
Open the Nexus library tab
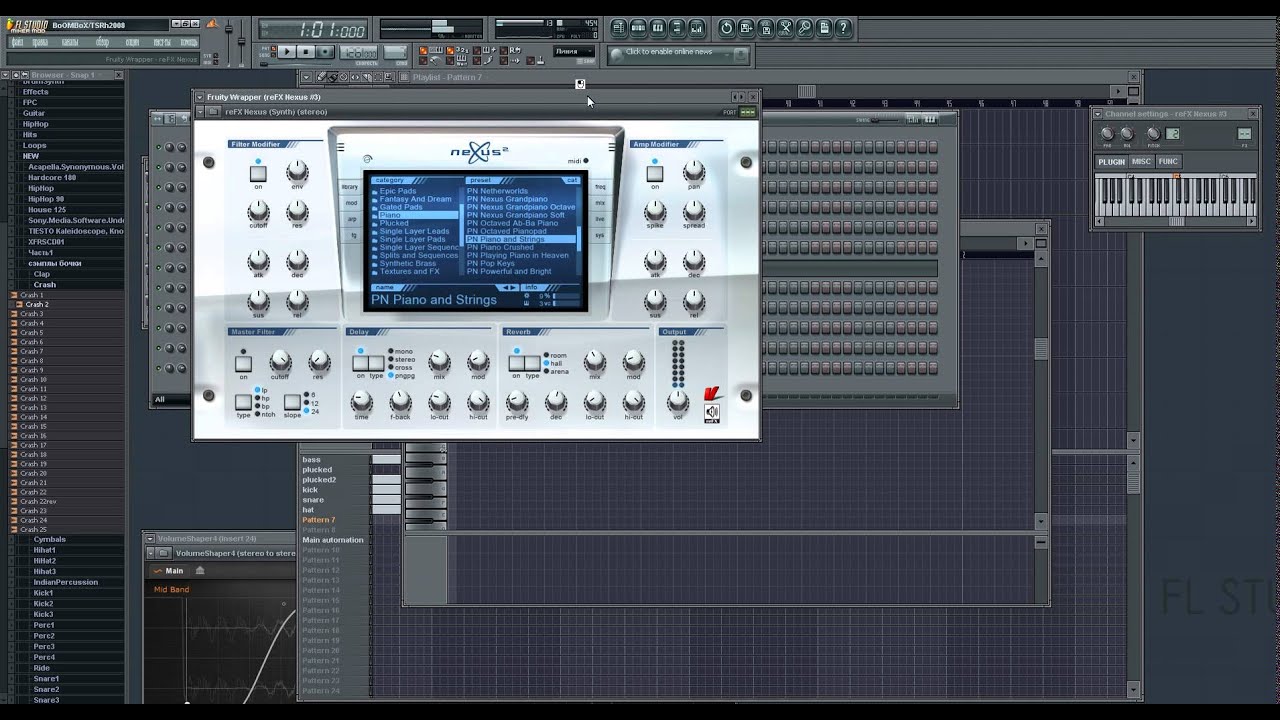point(350,187)
